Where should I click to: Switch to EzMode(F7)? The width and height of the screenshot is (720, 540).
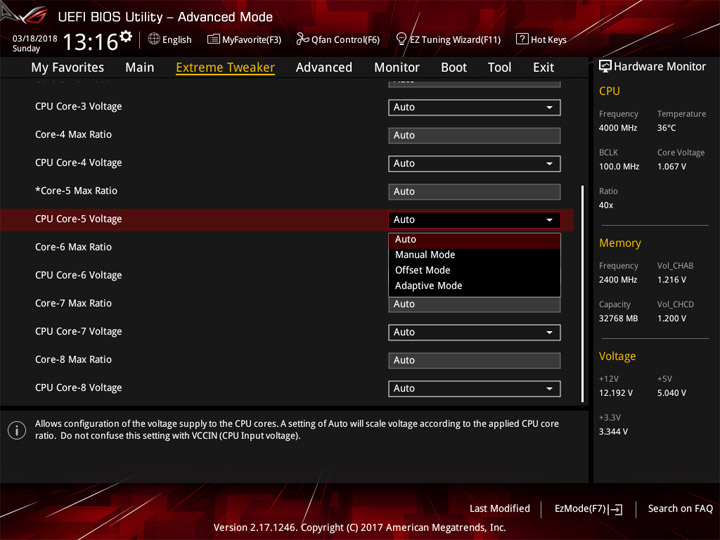pyautogui.click(x=588, y=509)
